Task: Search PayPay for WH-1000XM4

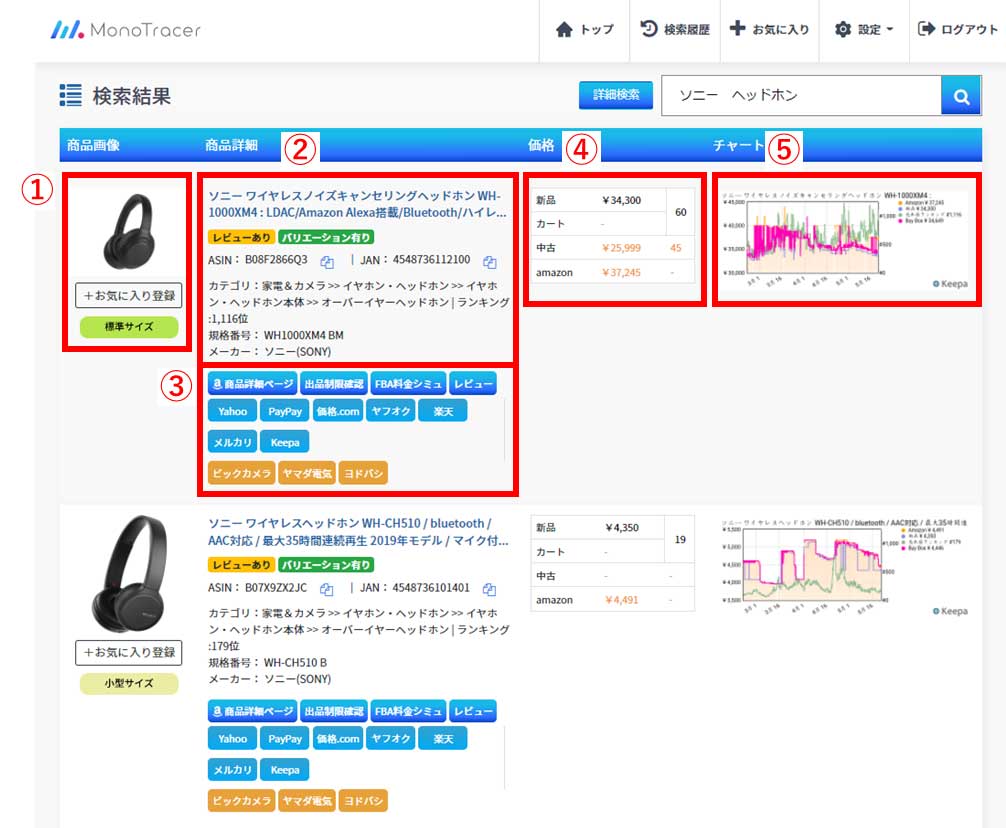Action: point(285,411)
